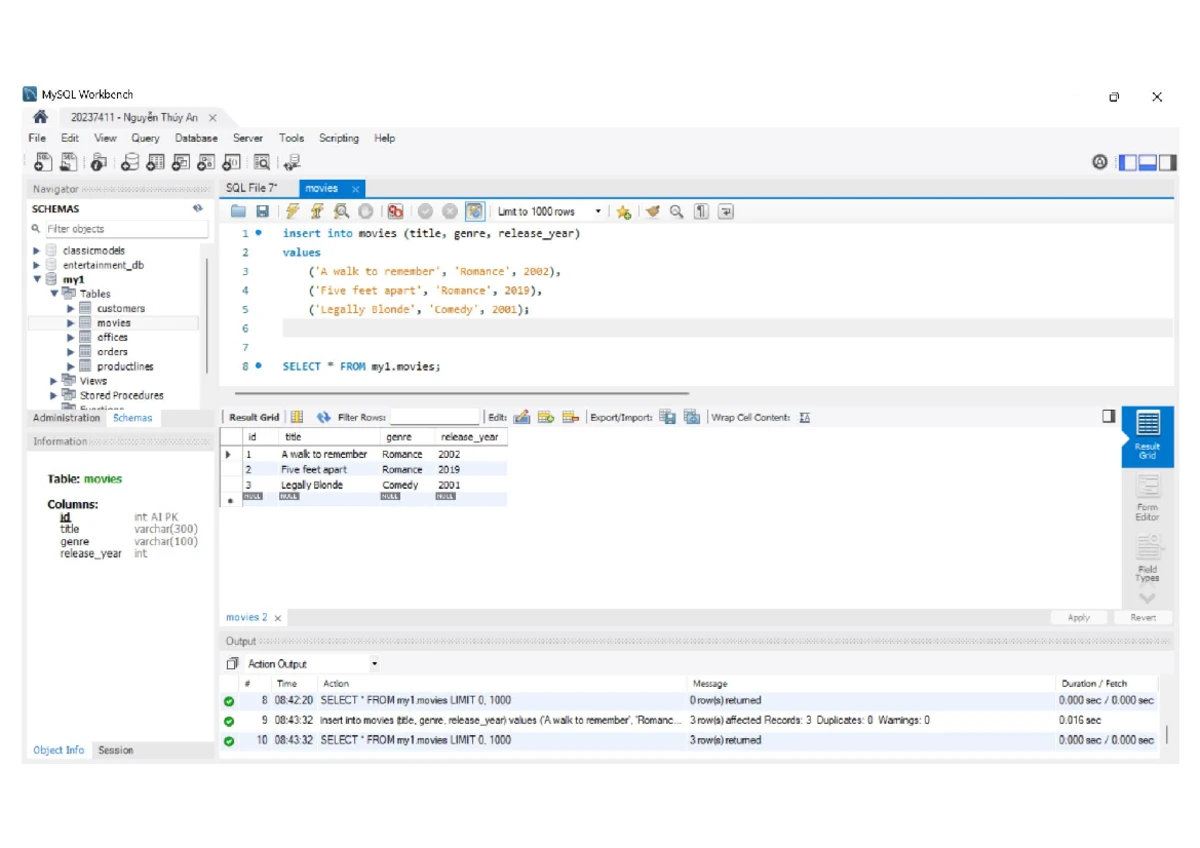Image resolution: width=1200 pixels, height=848 pixels.
Task: Create a new function icon
Action: click(231, 162)
